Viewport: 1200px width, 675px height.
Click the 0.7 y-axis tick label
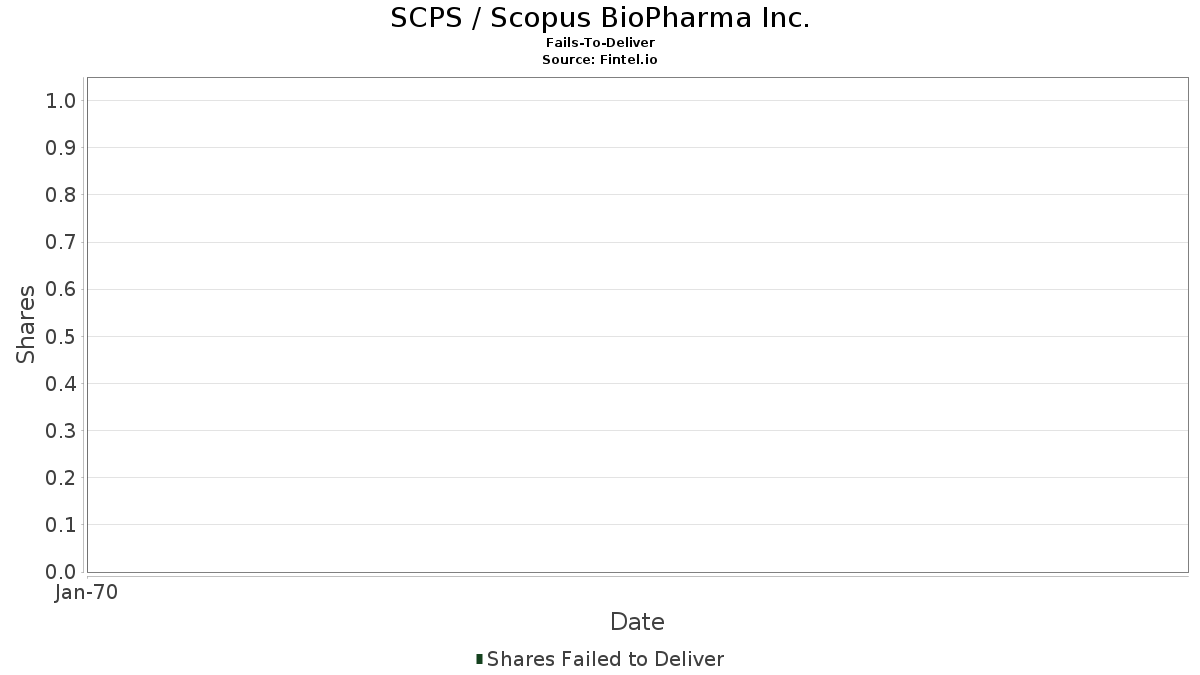point(61,242)
